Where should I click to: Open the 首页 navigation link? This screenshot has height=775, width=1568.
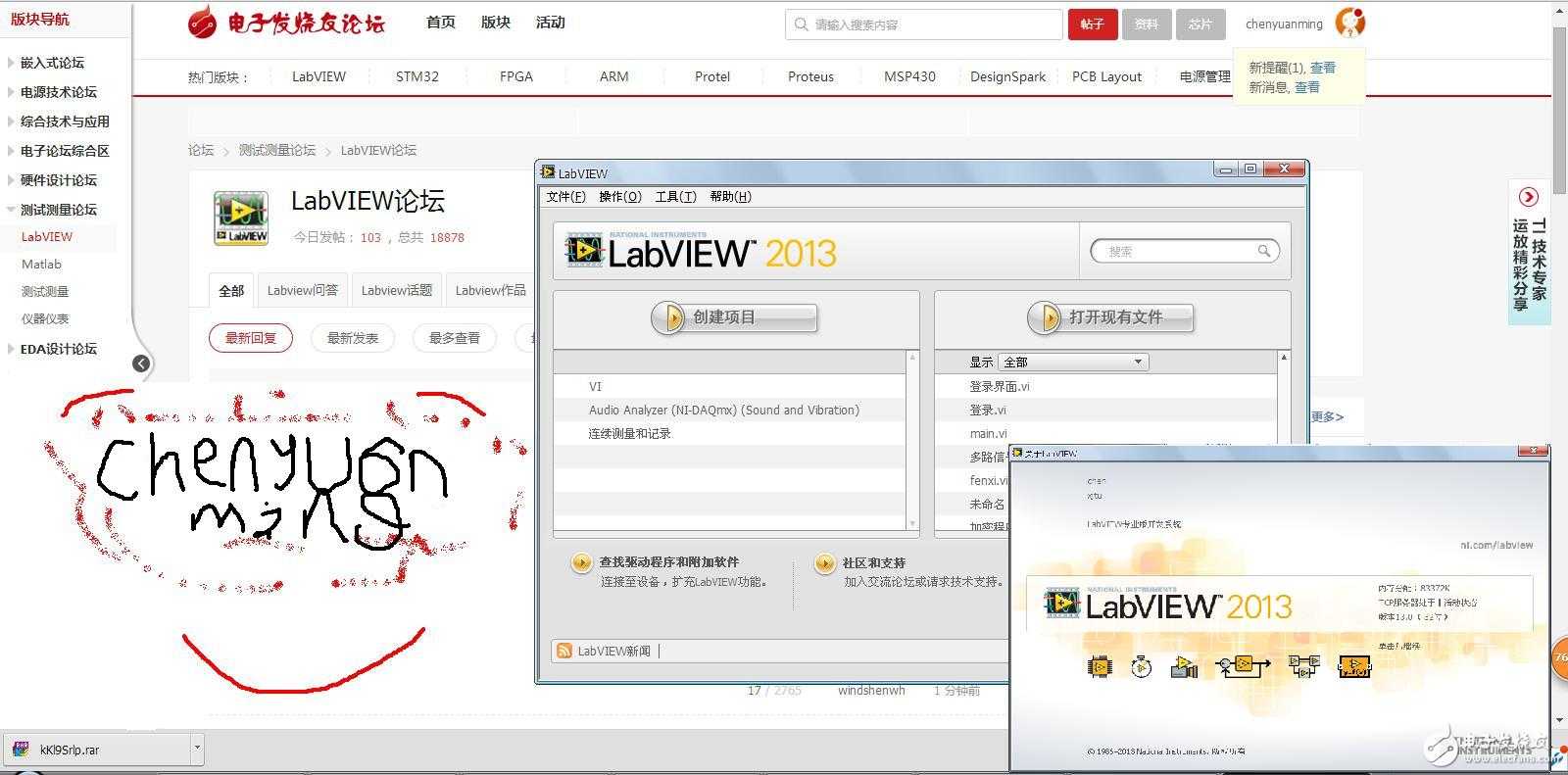point(441,23)
